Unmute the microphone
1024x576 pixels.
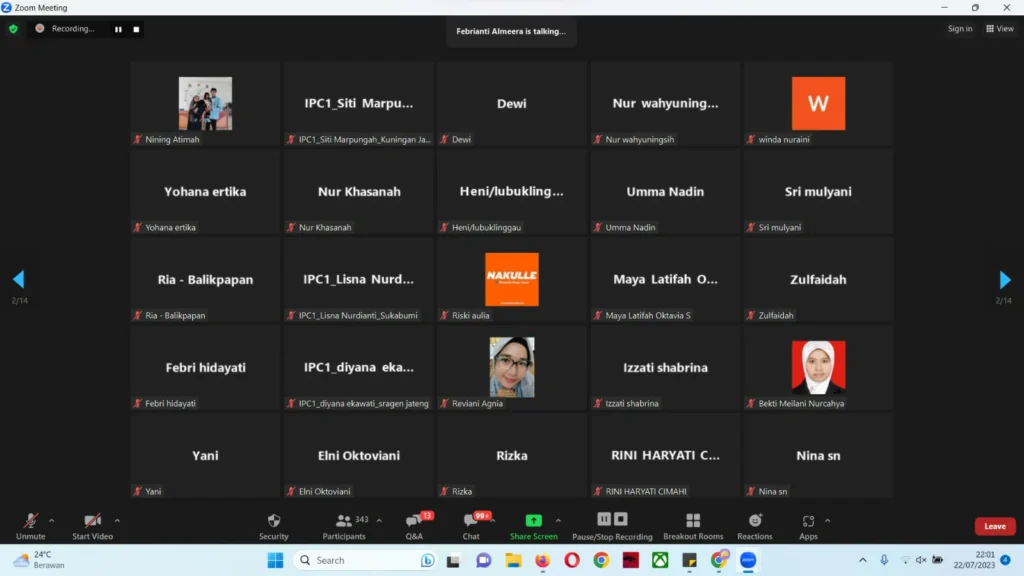coord(30,526)
